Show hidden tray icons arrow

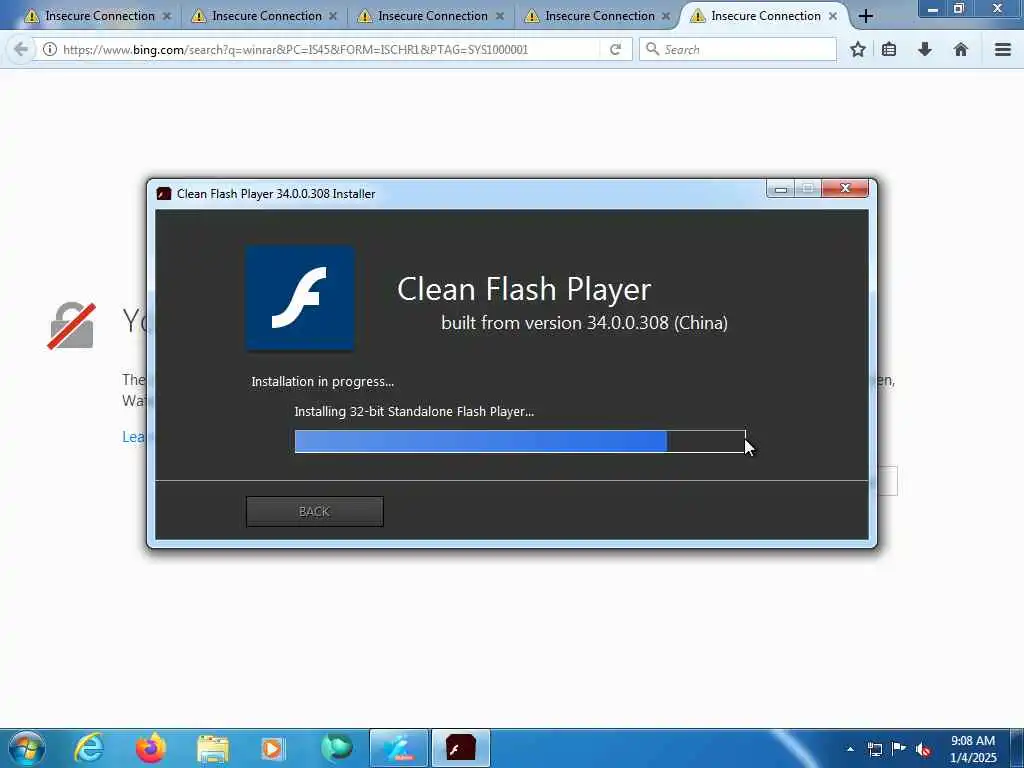coord(850,749)
